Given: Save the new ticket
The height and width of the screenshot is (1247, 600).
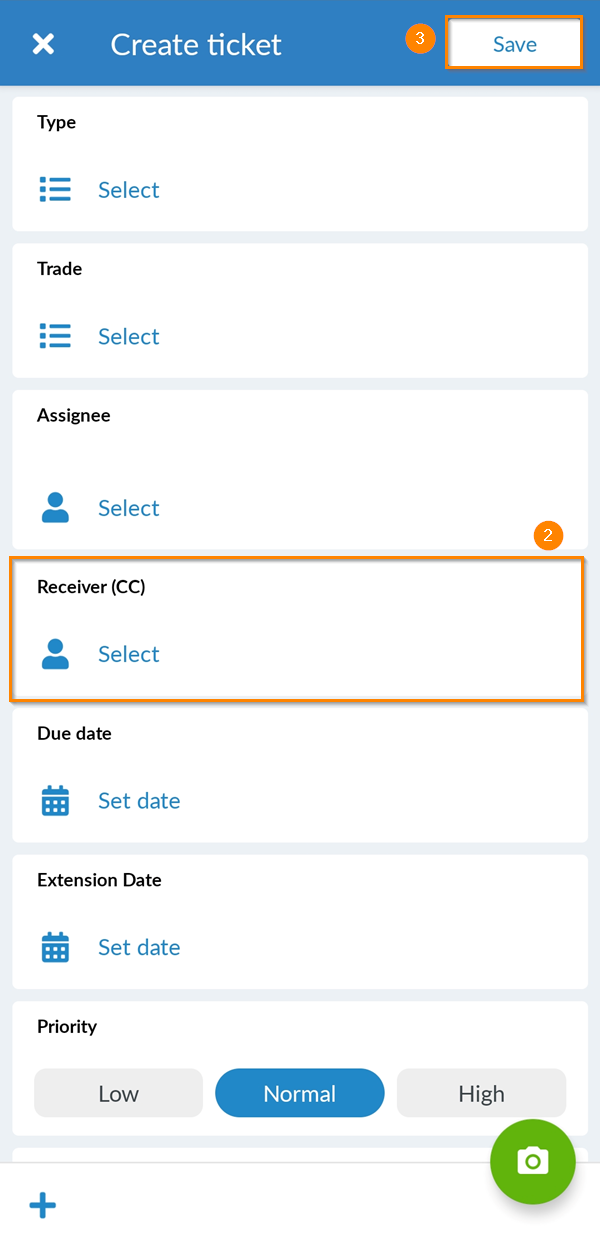Looking at the screenshot, I should point(514,44).
